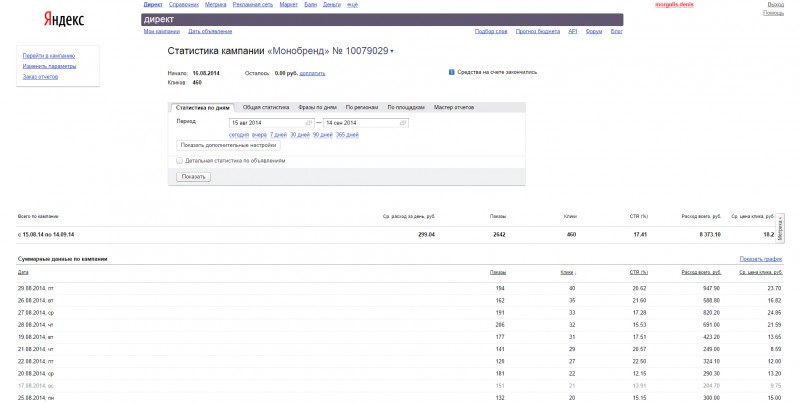
Task: Click the blue info icon near funds notice
Action: (x=452, y=72)
